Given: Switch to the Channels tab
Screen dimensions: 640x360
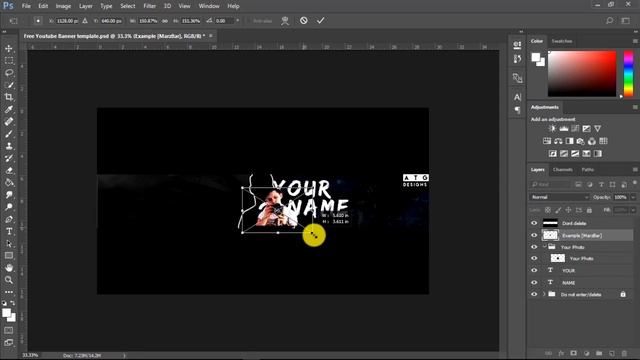Looking at the screenshot, I should pyautogui.click(x=562, y=169).
